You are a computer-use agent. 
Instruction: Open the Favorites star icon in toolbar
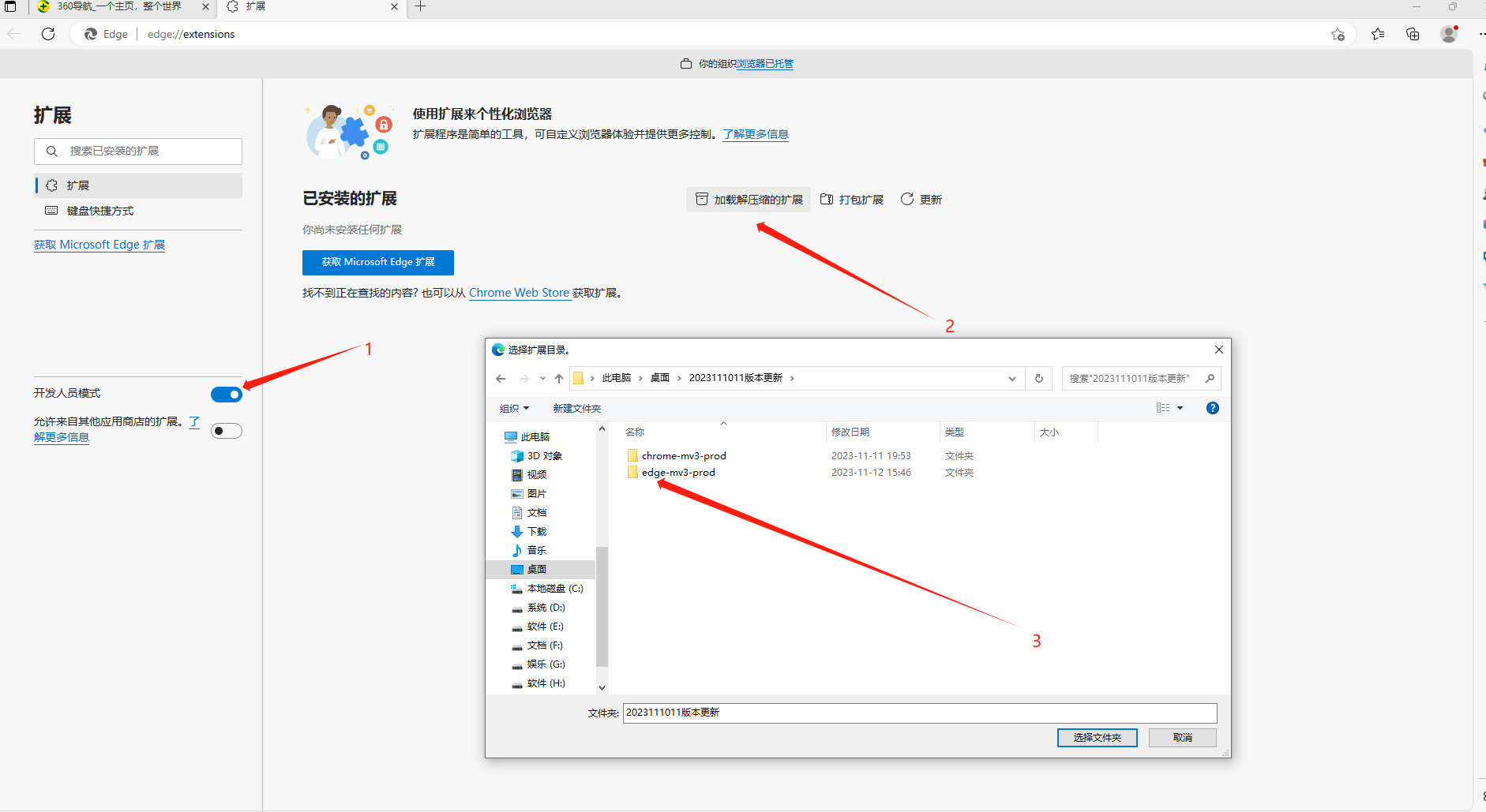click(1377, 34)
